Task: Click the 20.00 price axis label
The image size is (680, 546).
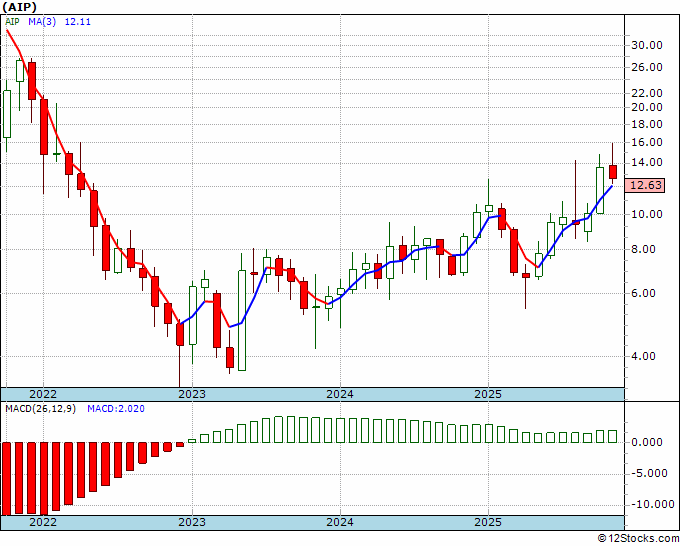Action: point(646,107)
